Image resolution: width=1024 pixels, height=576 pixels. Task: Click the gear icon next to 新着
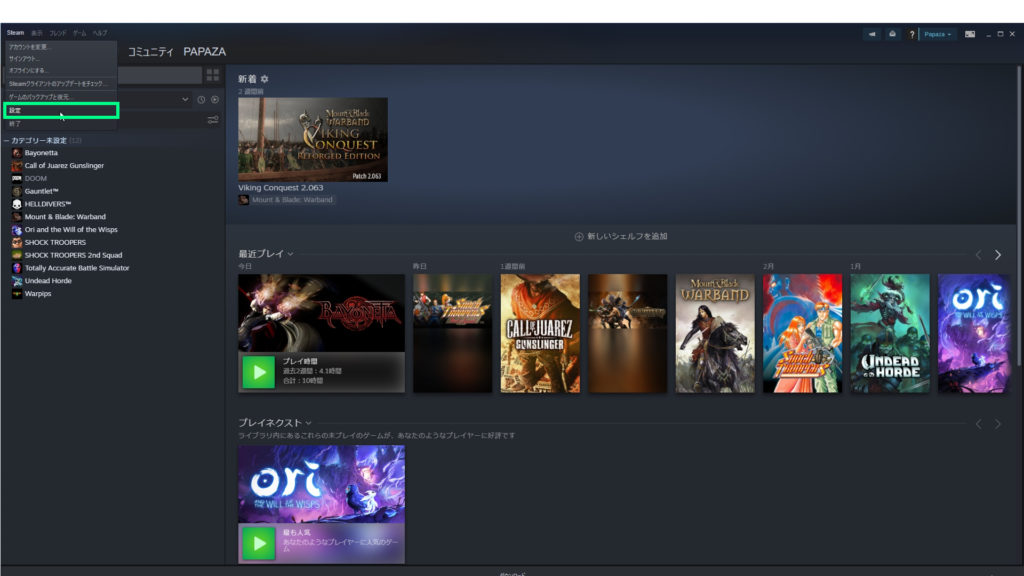coord(265,79)
